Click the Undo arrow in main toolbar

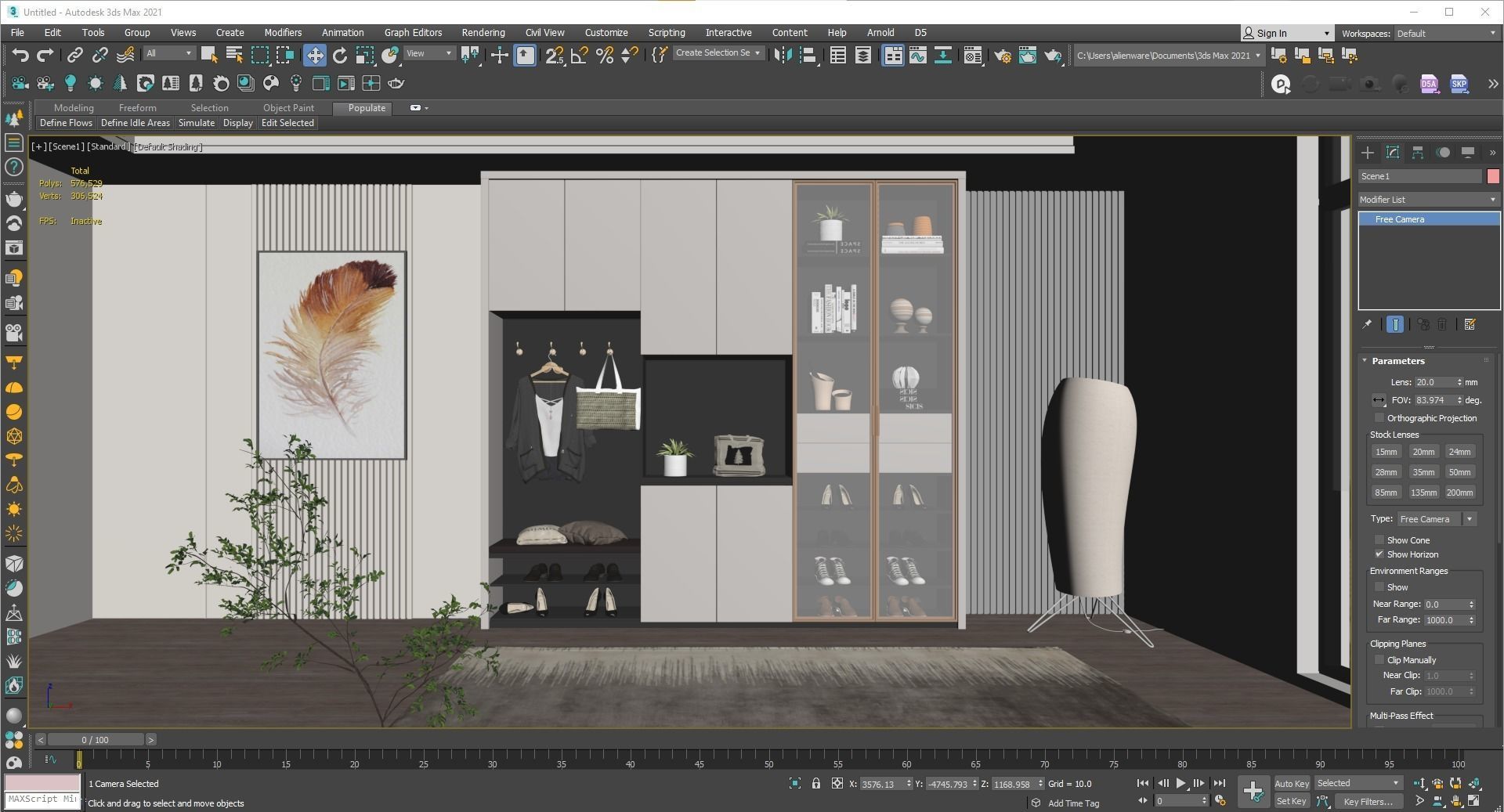pyautogui.click(x=20, y=55)
